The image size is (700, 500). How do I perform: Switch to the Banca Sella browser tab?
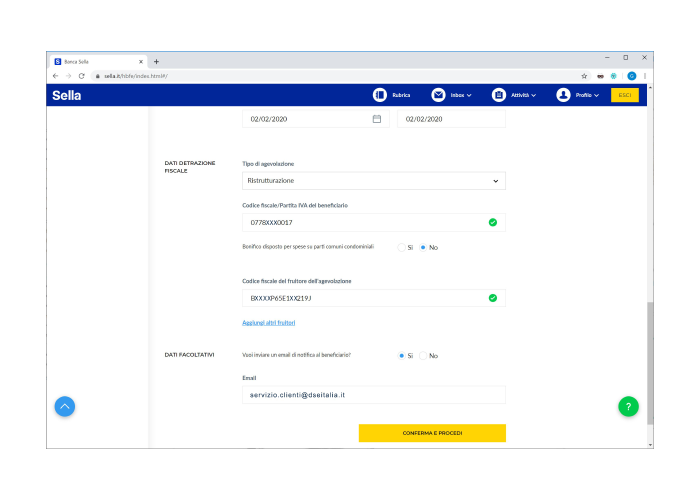pos(95,61)
